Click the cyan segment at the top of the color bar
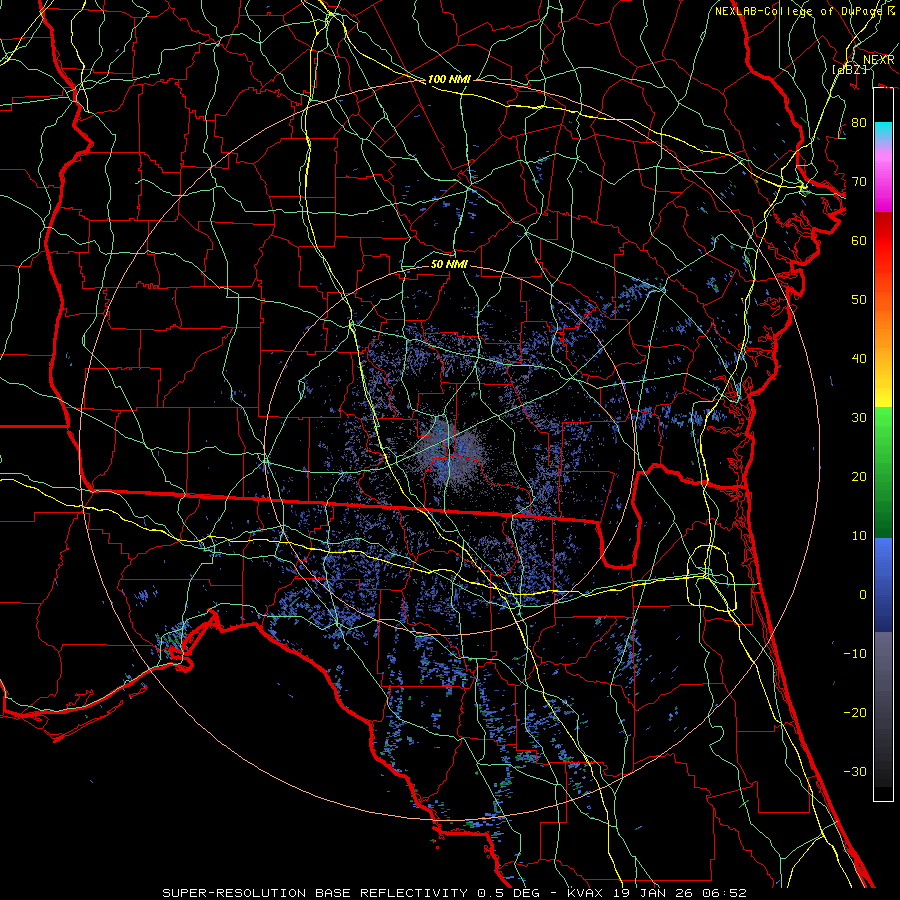This screenshot has height=900, width=900. (883, 133)
